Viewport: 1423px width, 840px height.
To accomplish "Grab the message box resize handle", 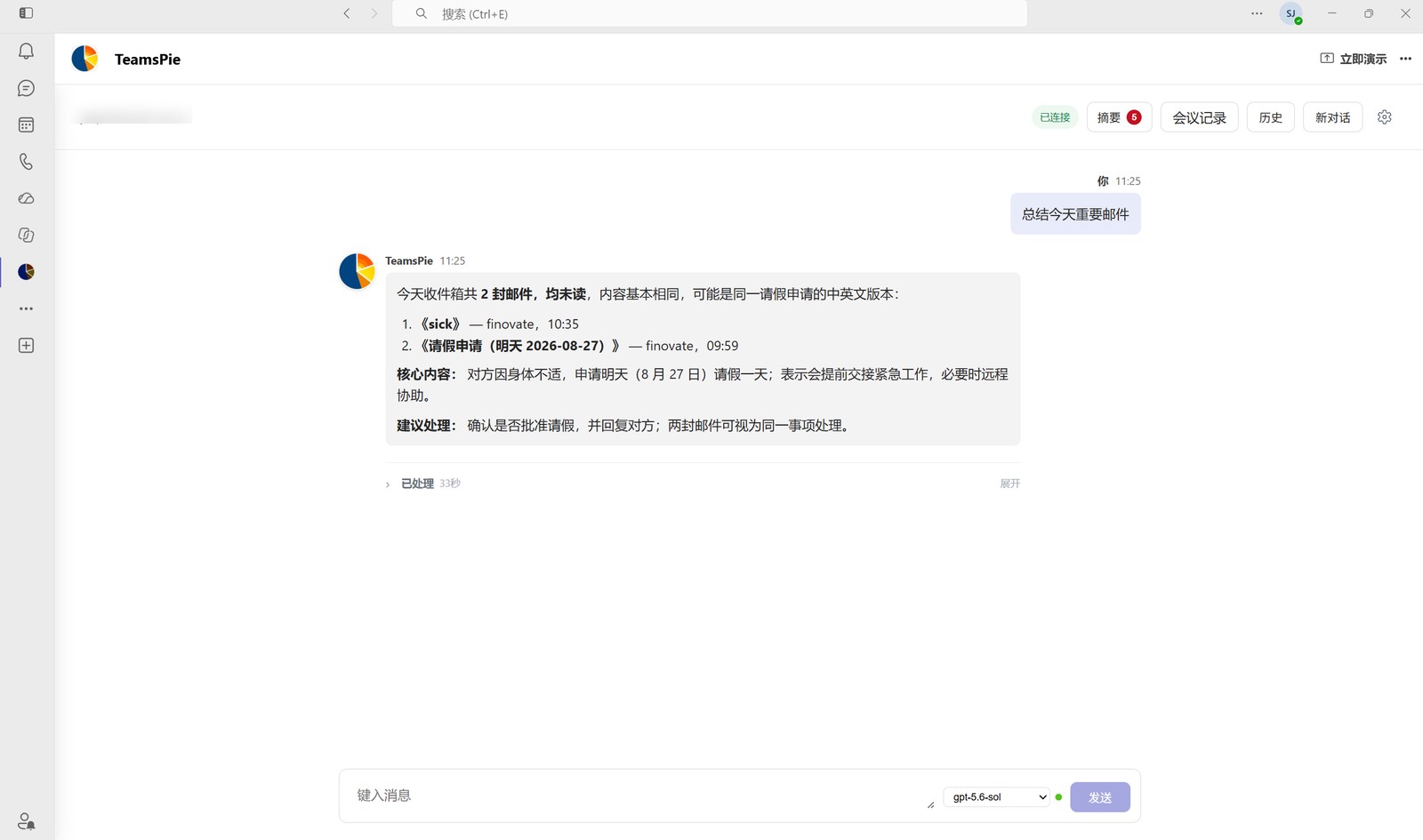I will point(930,804).
